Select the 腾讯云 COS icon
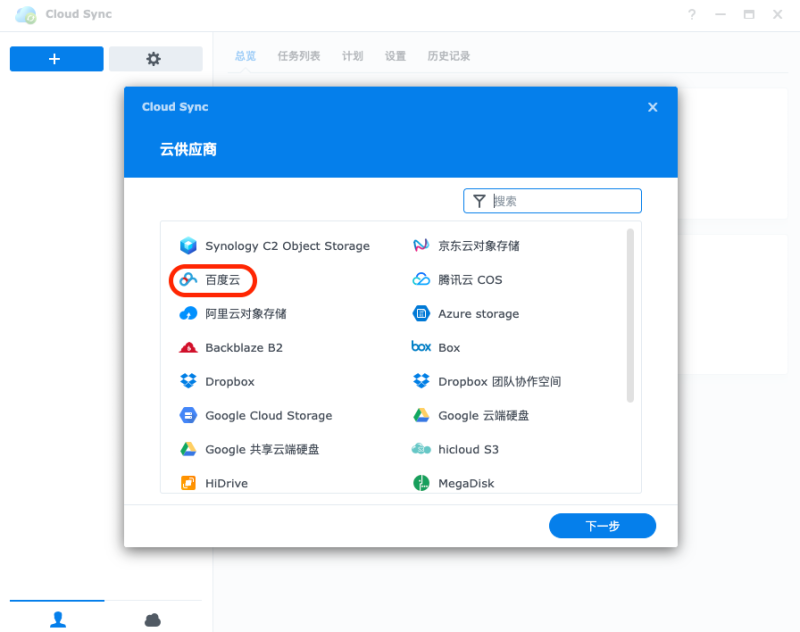Screen dimensions: 800x632 coord(421,280)
